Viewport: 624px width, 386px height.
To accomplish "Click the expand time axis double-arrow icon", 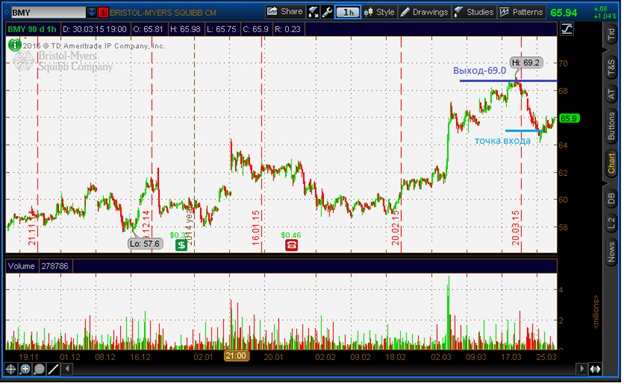I will click(x=595, y=369).
